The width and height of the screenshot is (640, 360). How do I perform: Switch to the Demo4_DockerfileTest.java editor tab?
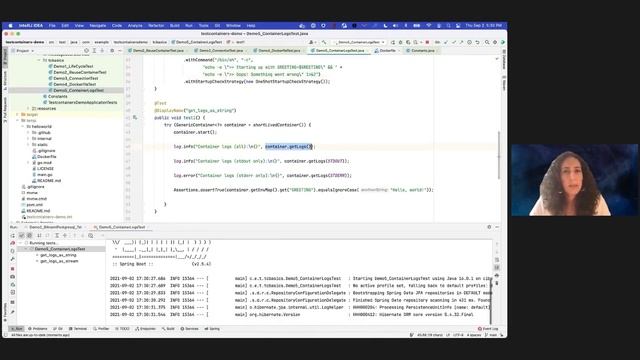[x=279, y=51]
